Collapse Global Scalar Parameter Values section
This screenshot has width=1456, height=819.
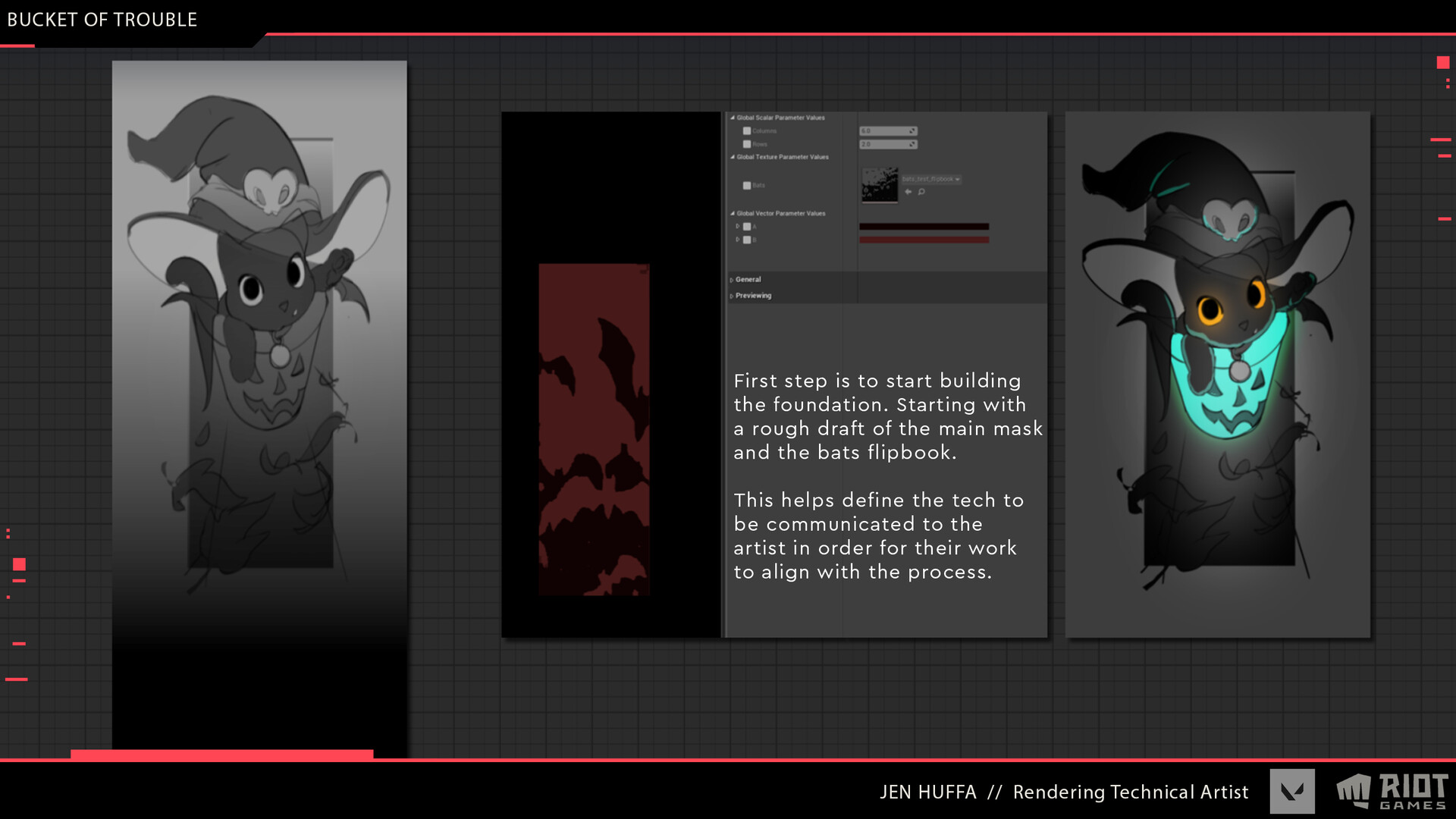pos(733,118)
